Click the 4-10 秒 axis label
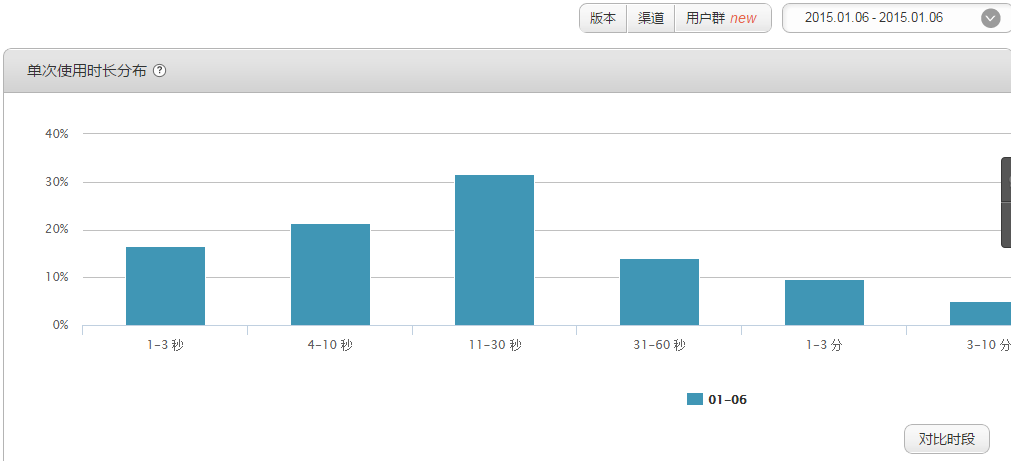Image resolution: width=1011 pixels, height=461 pixels. click(x=330, y=345)
